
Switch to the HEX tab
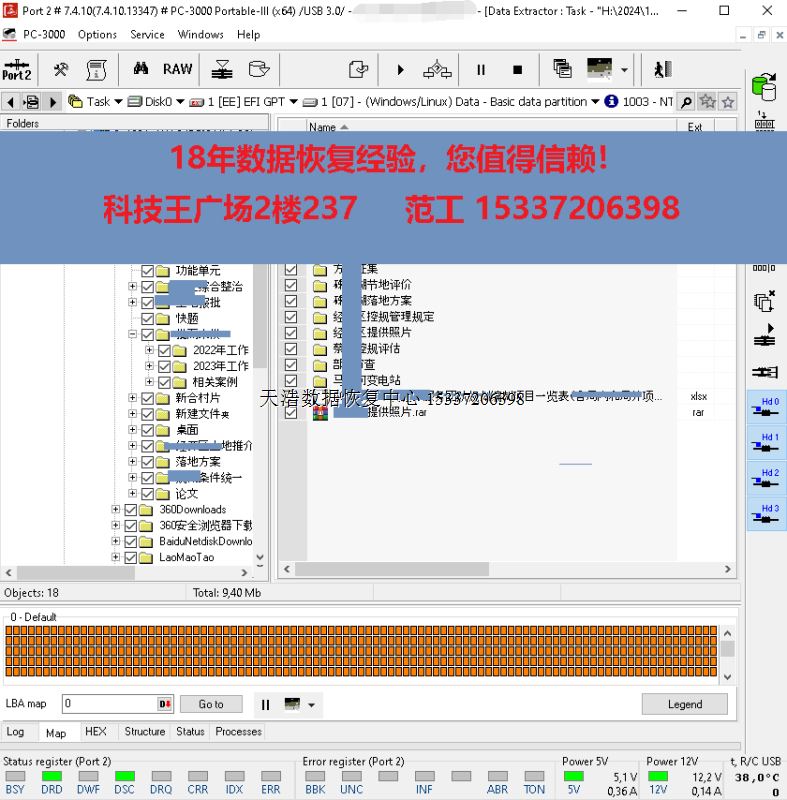(x=96, y=732)
